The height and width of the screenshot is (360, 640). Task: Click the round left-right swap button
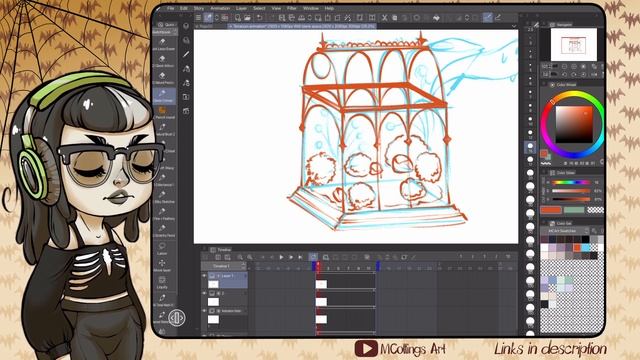click(177, 318)
